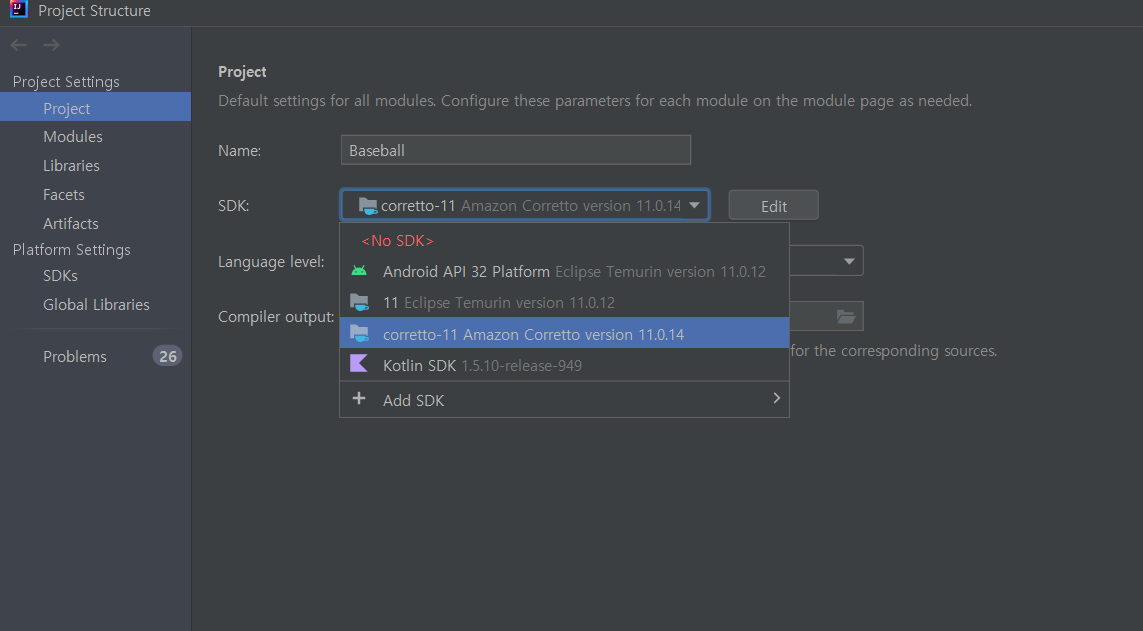Click the Language level label
The height and width of the screenshot is (631, 1143).
[271, 262]
